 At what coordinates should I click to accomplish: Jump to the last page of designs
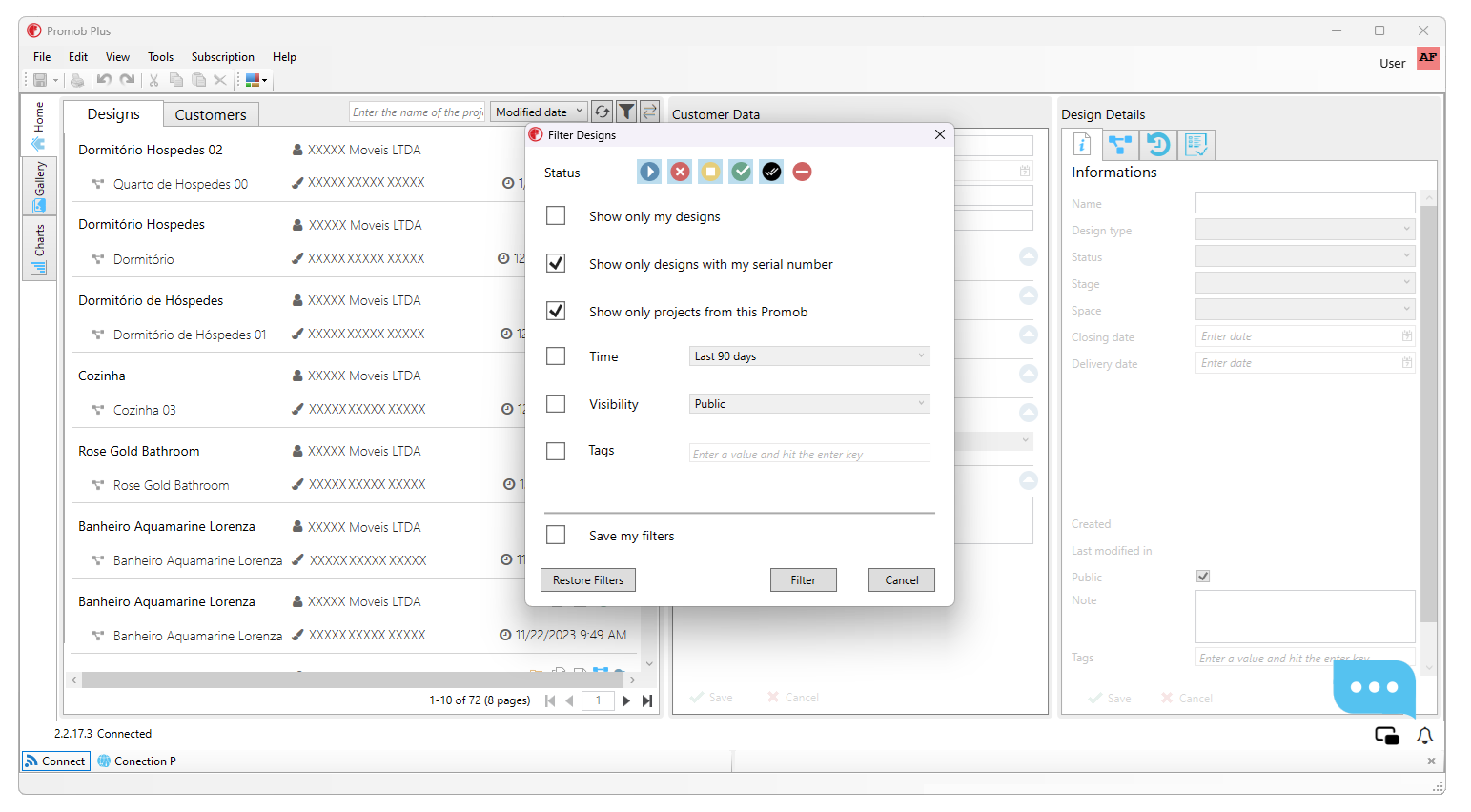coord(647,700)
